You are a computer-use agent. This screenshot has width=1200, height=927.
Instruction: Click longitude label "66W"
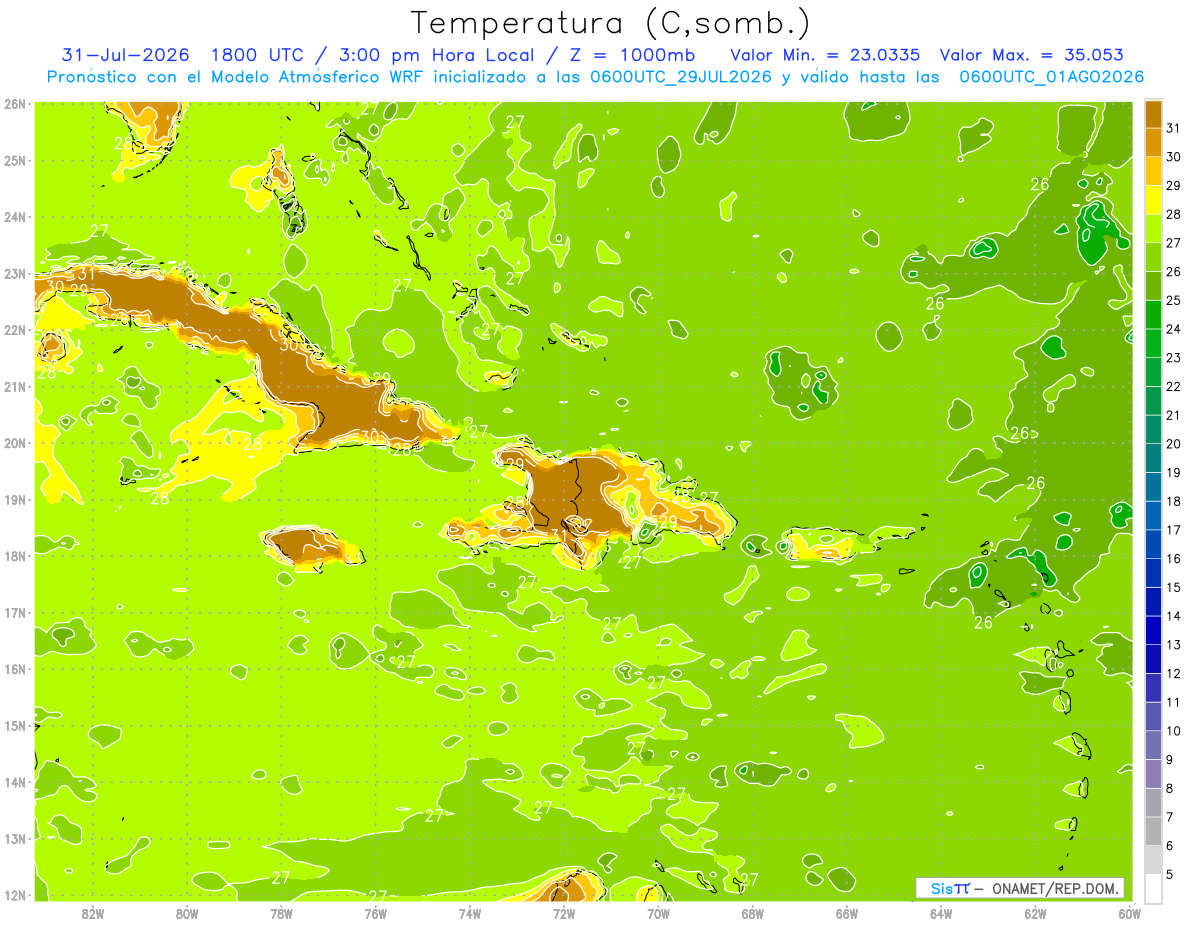click(847, 913)
